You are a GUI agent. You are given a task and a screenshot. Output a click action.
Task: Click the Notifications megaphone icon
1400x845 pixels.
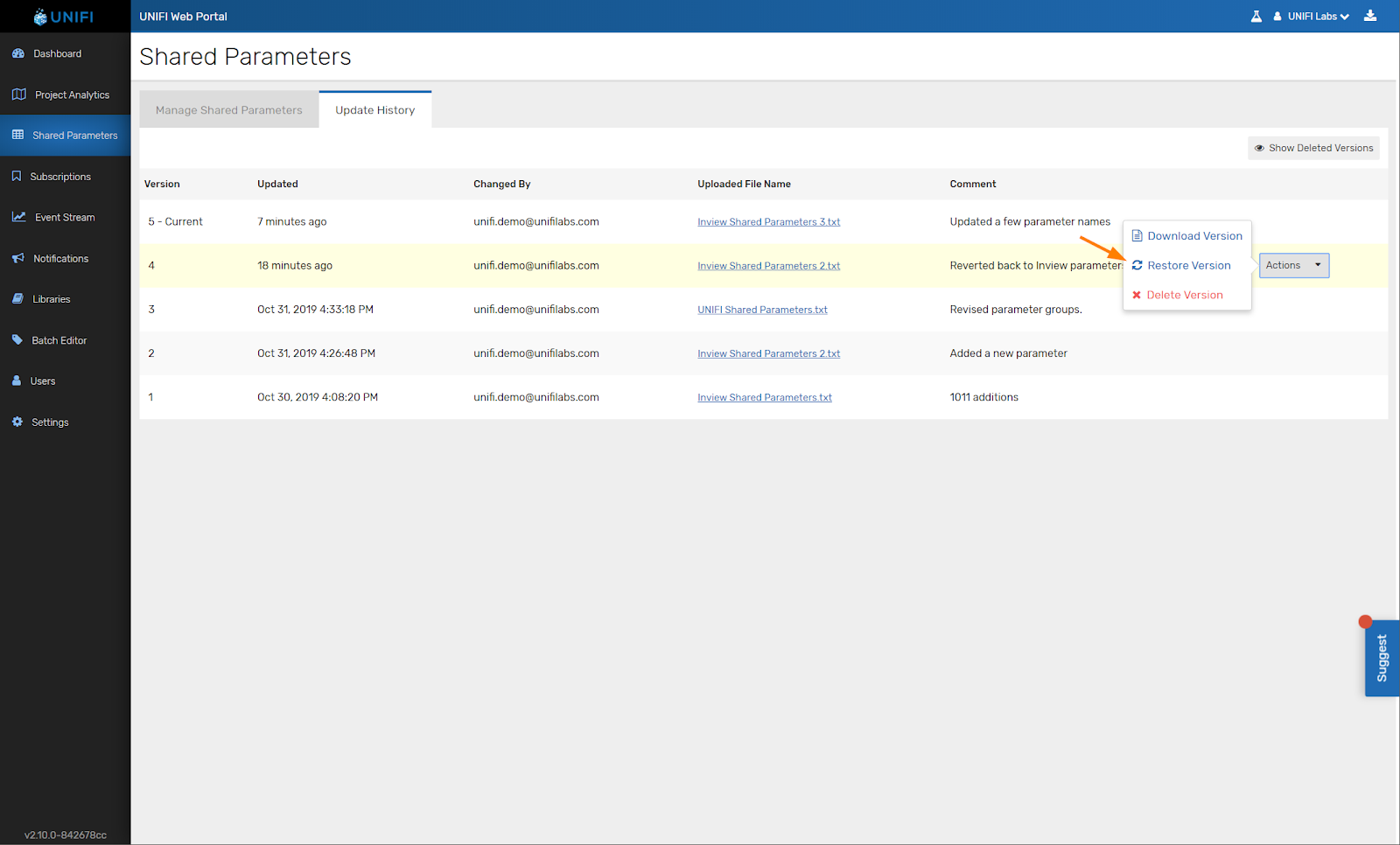coord(18,258)
